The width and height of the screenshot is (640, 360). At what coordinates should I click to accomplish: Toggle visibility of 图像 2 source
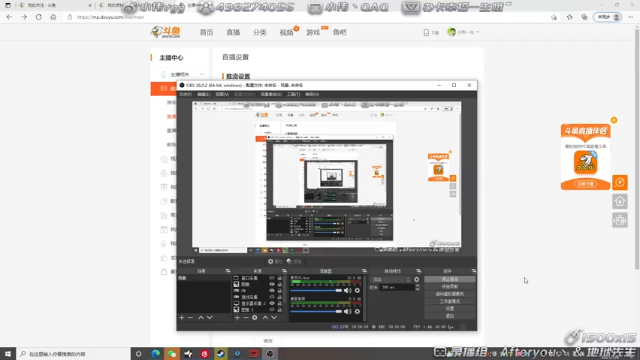272,310
